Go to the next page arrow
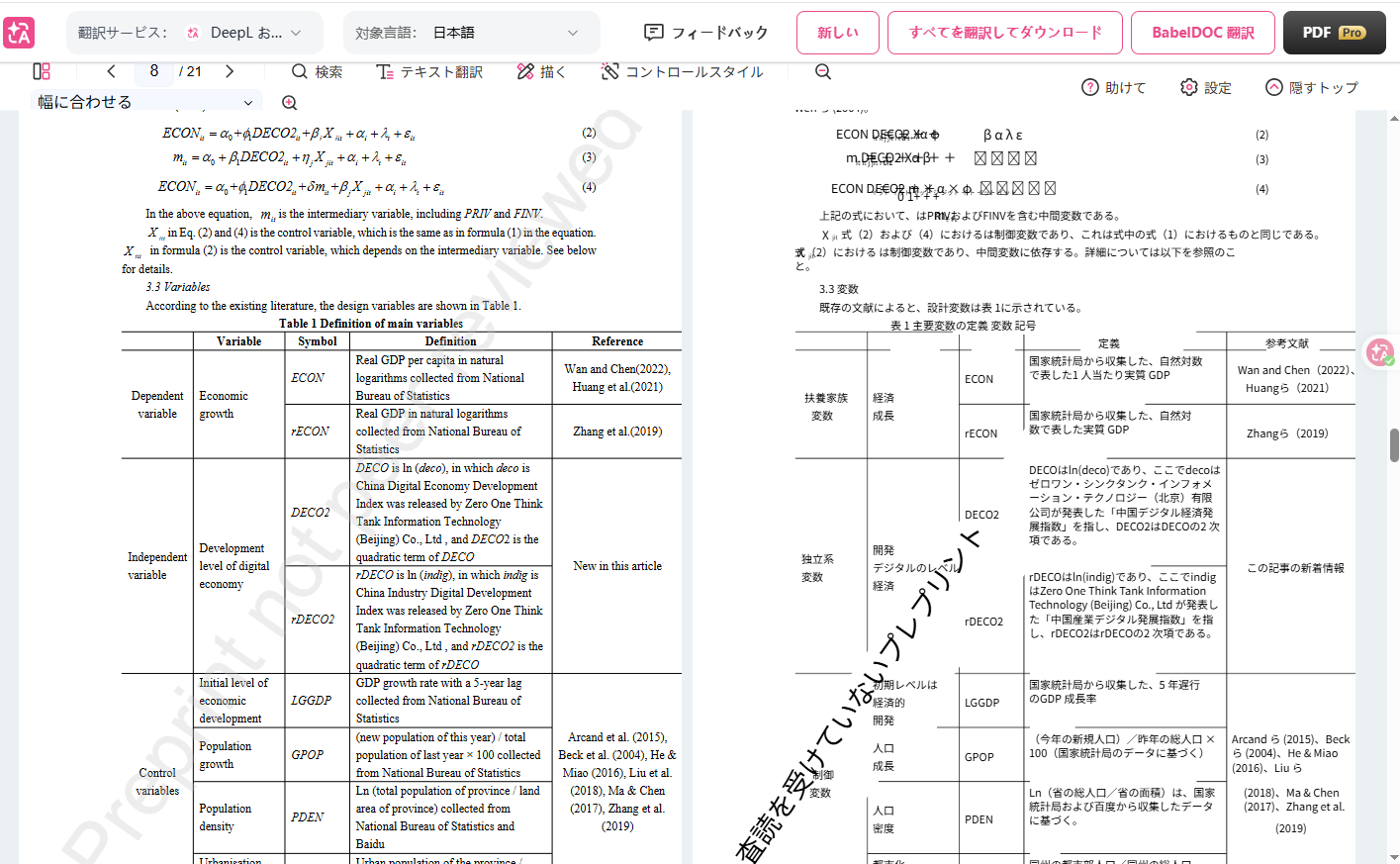Viewport: 1400px width, 864px height. tap(230, 71)
